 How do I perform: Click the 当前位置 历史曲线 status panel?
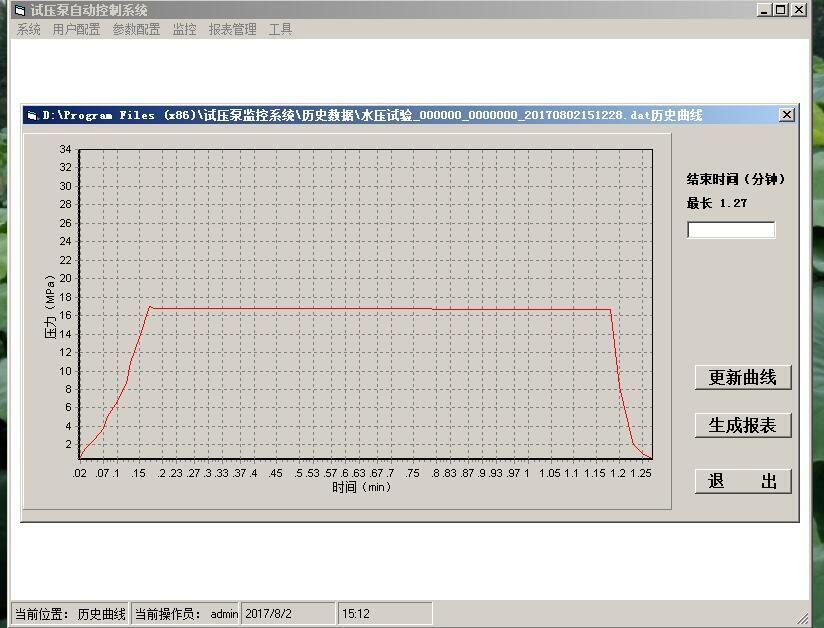pyautogui.click(x=70, y=614)
